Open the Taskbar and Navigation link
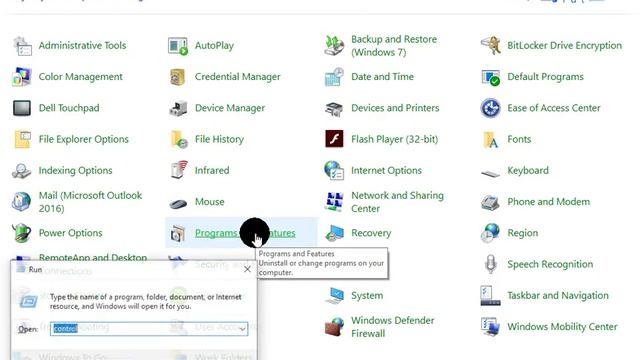This screenshot has width=640, height=360. (558, 296)
